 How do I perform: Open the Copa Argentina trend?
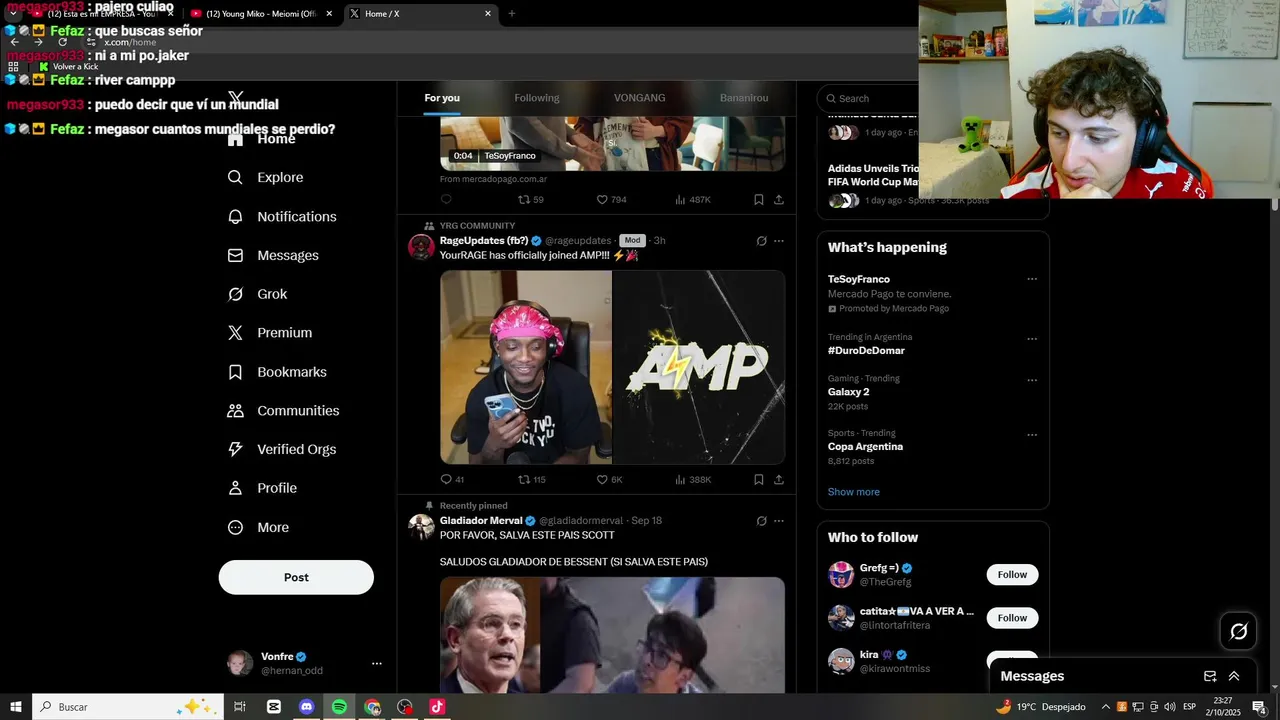tap(865, 447)
